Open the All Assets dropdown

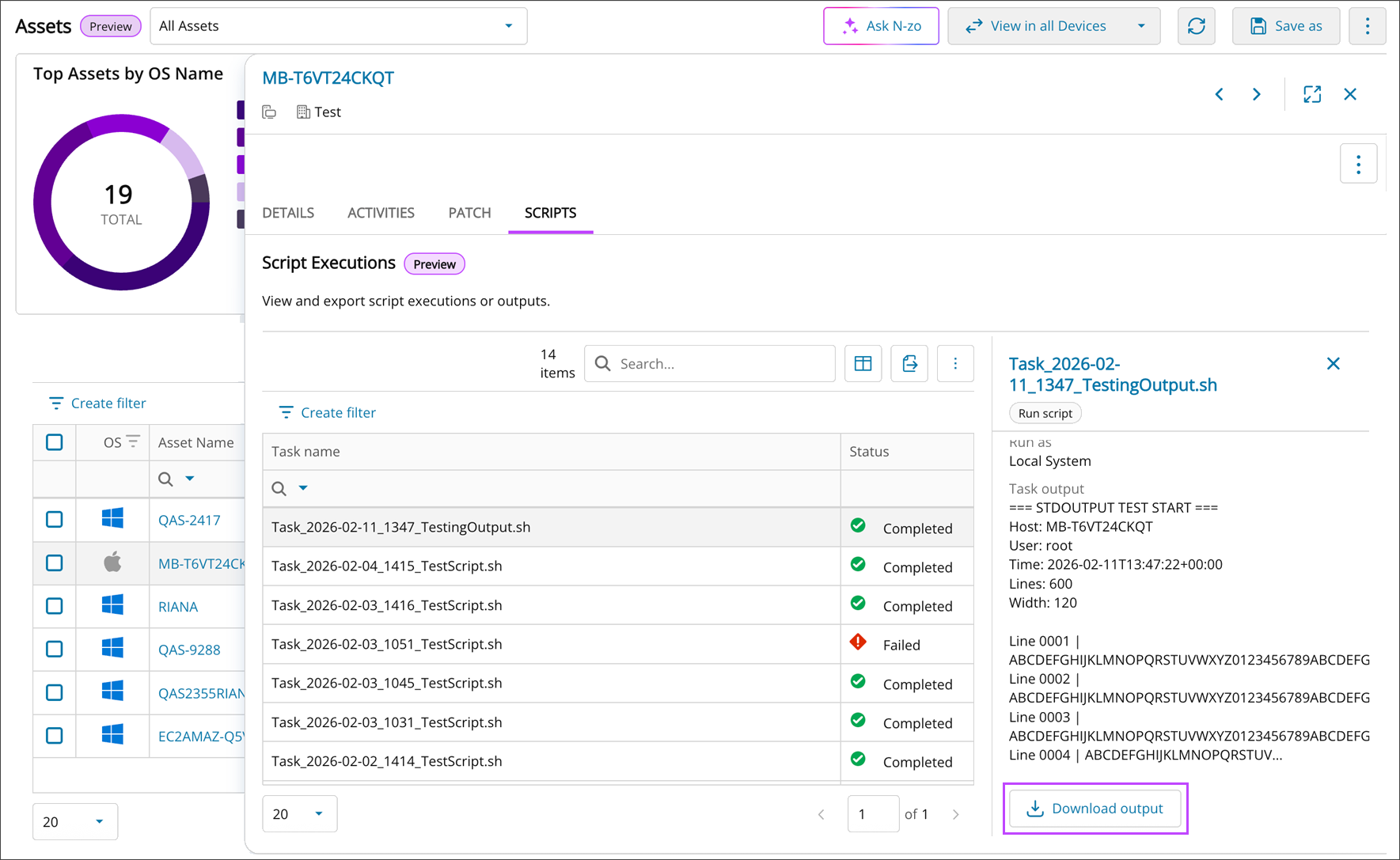pos(338,26)
